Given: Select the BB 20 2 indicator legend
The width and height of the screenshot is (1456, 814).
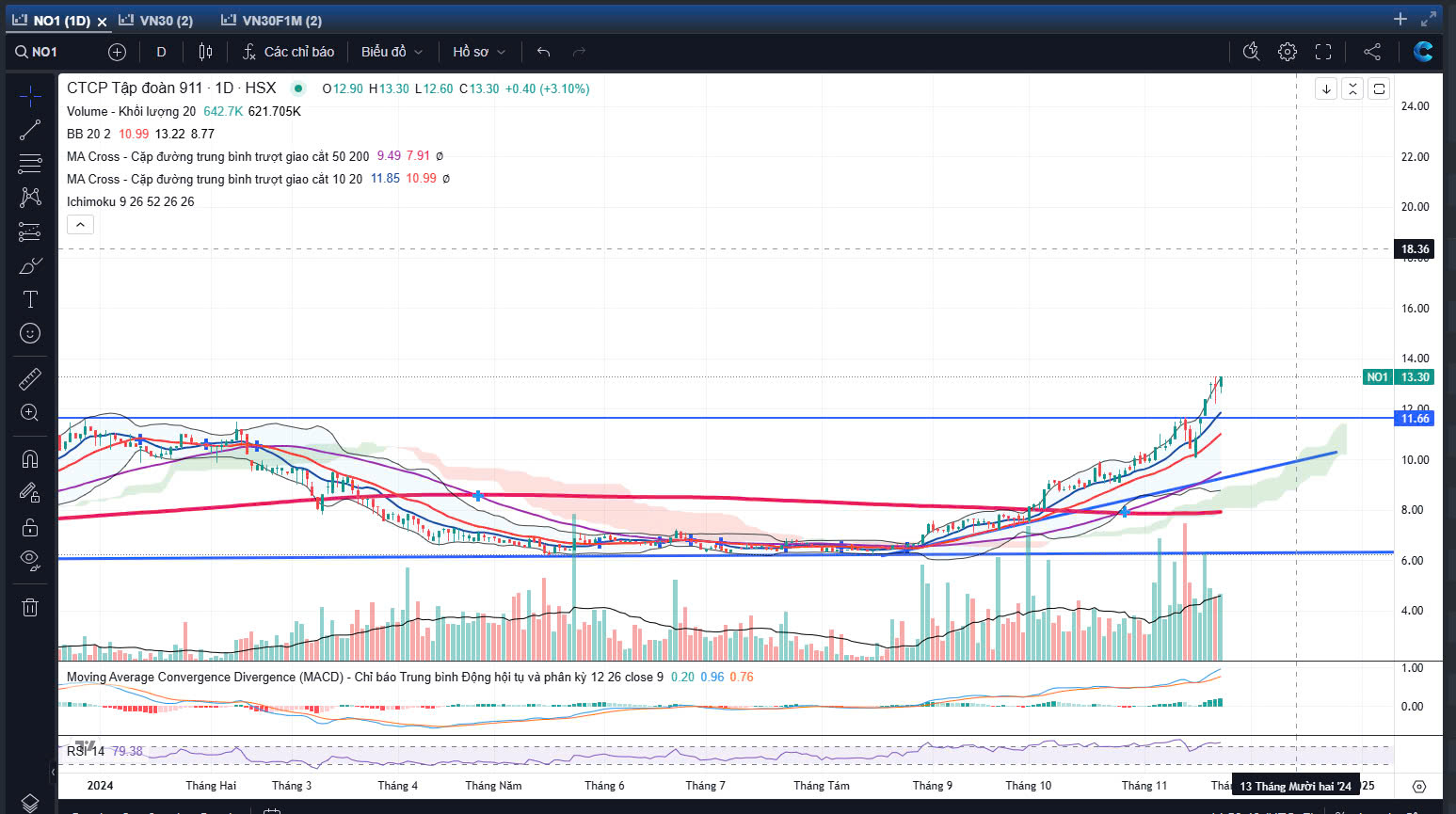Looking at the screenshot, I should [88, 134].
